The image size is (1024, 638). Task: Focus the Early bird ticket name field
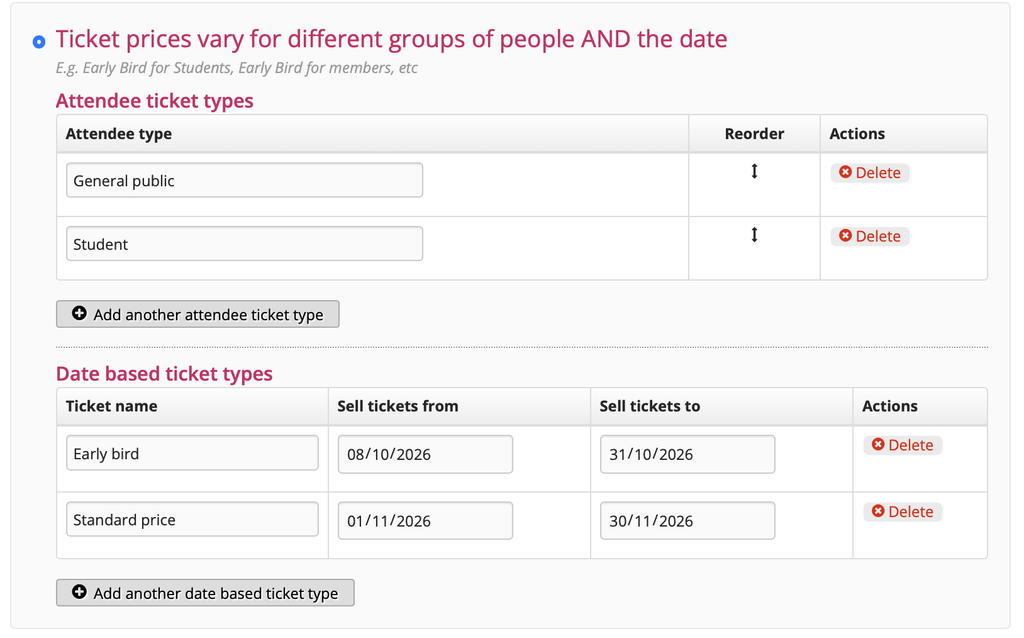tap(192, 453)
